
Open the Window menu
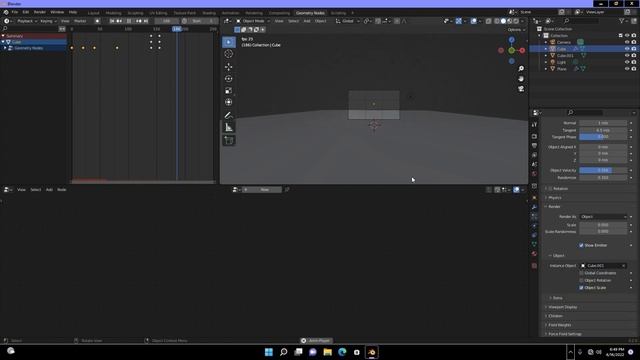click(x=57, y=12)
